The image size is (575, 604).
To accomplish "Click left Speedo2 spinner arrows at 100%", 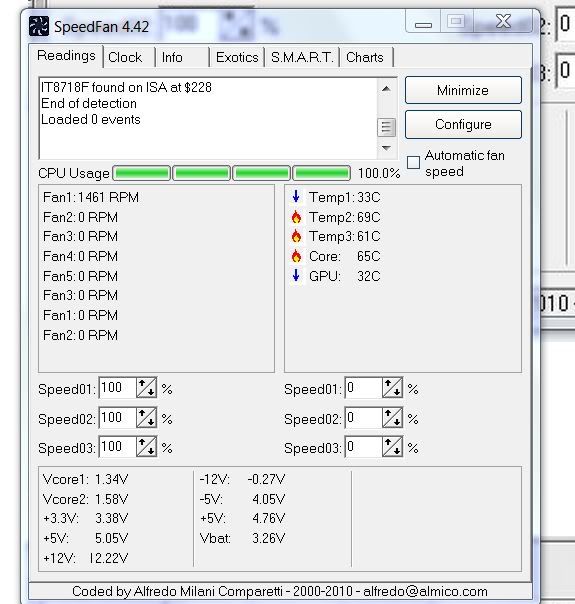I will 146,418.
